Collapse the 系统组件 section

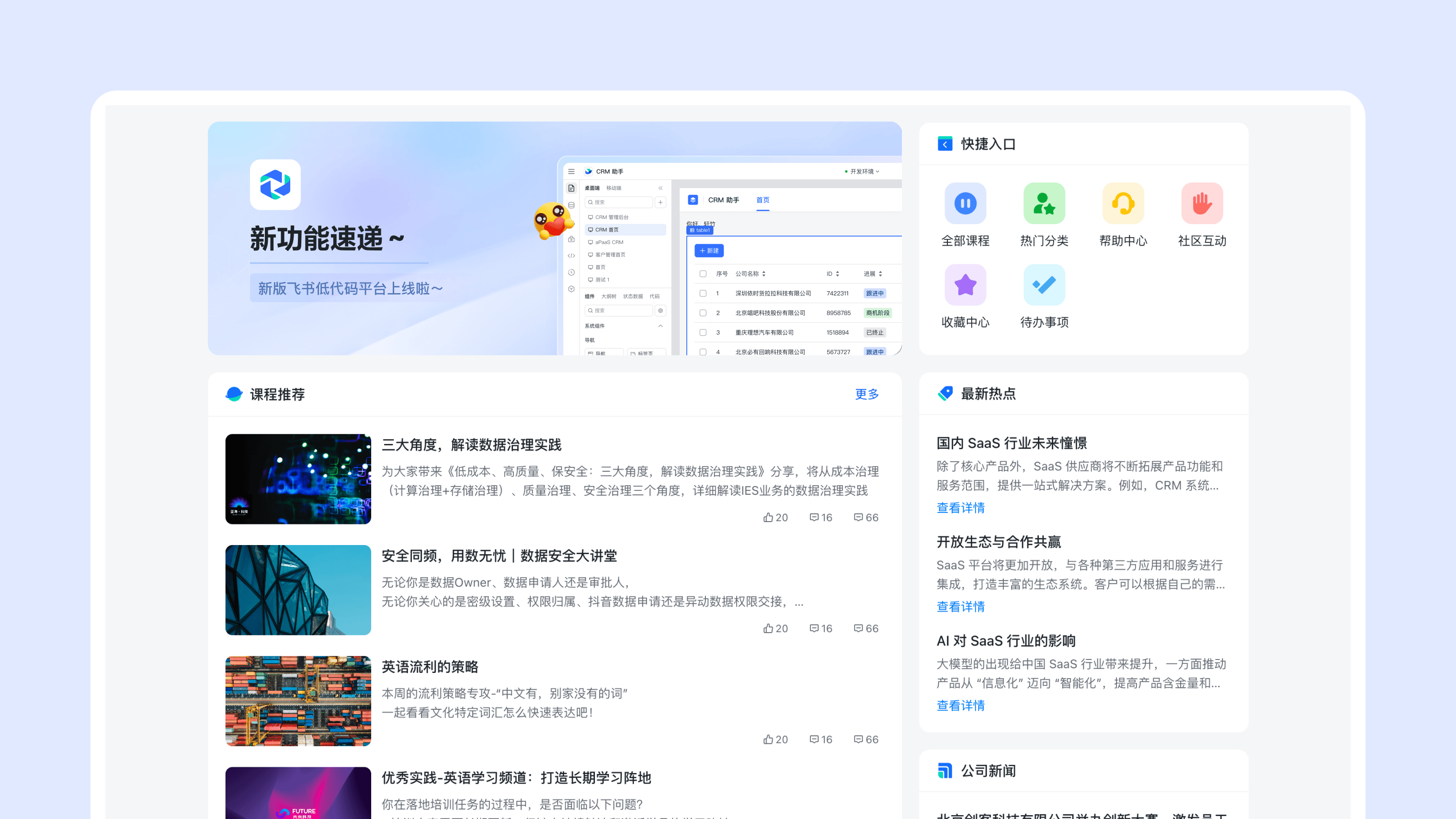click(x=660, y=326)
